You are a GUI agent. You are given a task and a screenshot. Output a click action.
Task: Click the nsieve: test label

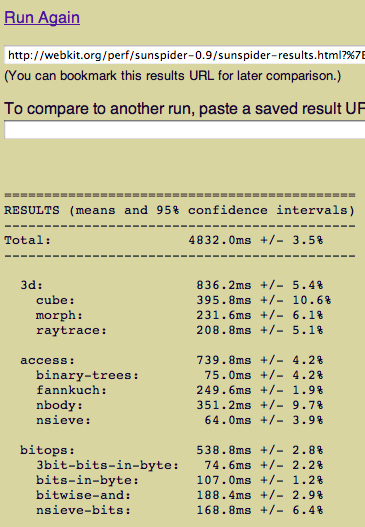pos(63,420)
